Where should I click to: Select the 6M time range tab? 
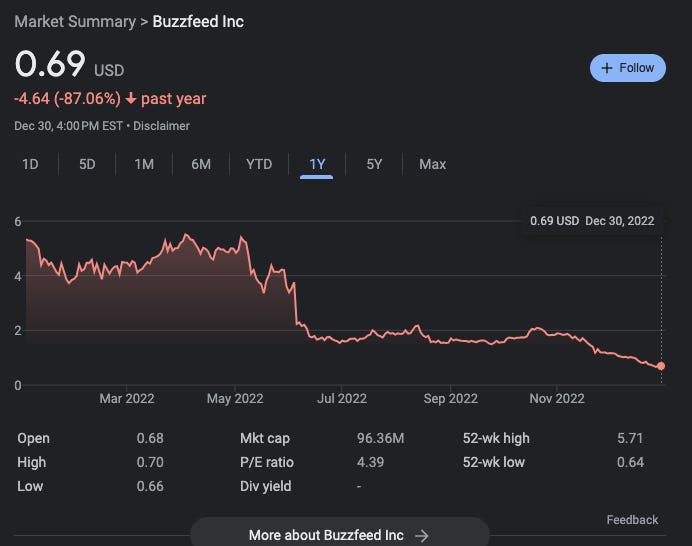201,165
